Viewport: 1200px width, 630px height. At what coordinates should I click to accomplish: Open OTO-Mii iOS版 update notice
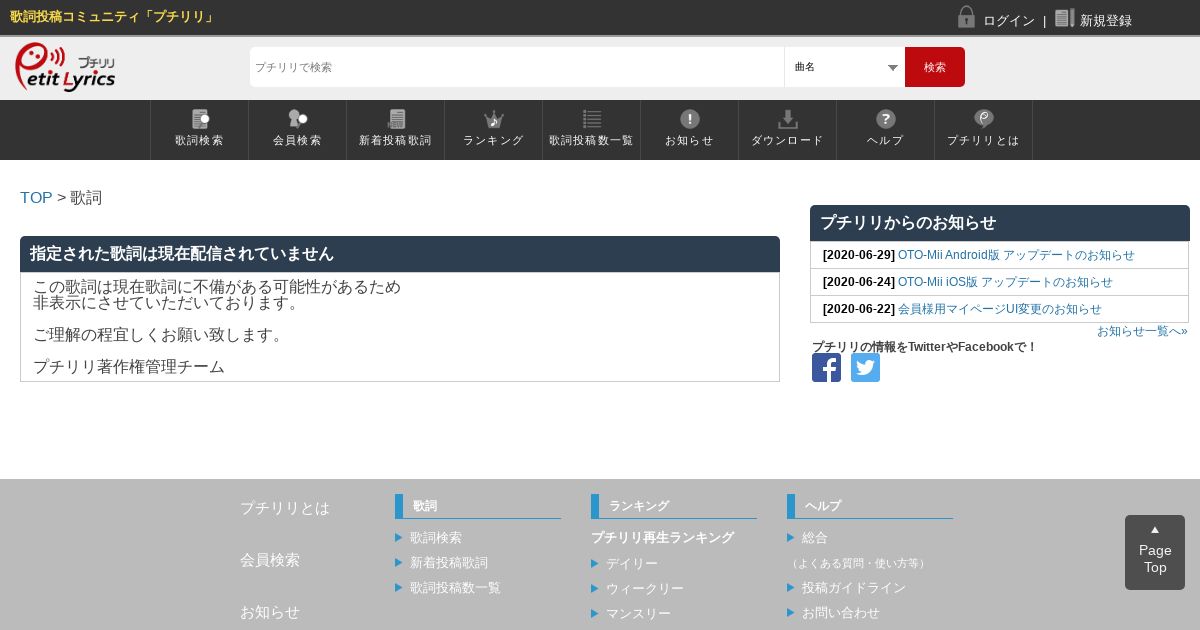tap(1005, 282)
